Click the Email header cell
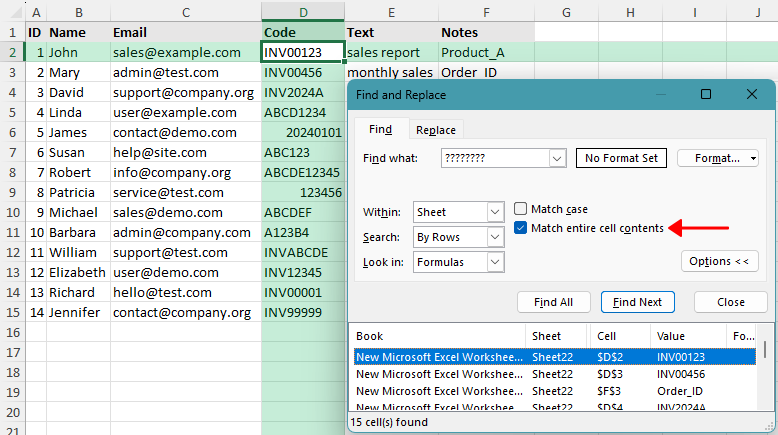Image resolution: width=778 pixels, height=435 pixels. coord(186,33)
